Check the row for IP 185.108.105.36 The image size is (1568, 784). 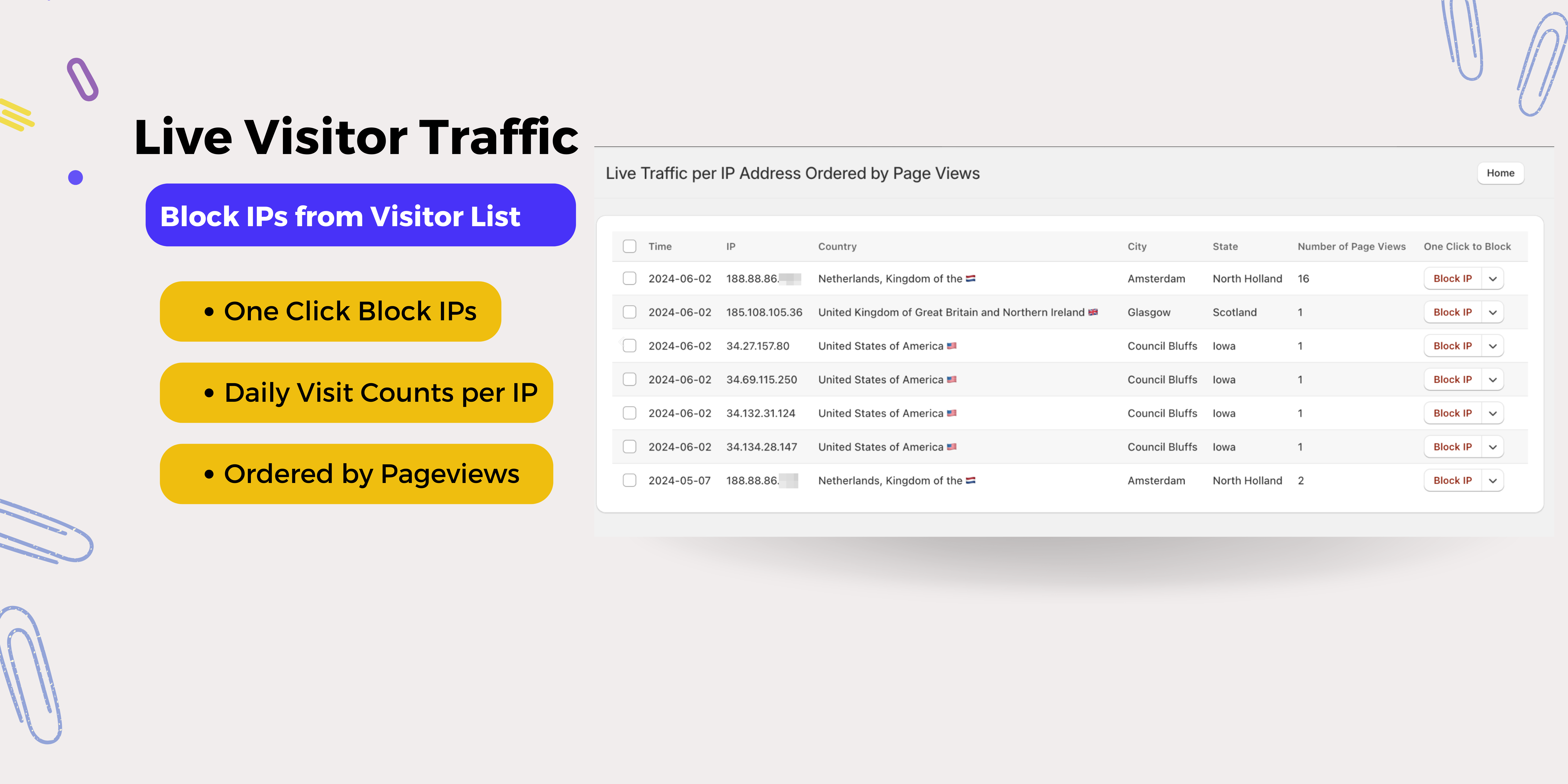629,312
